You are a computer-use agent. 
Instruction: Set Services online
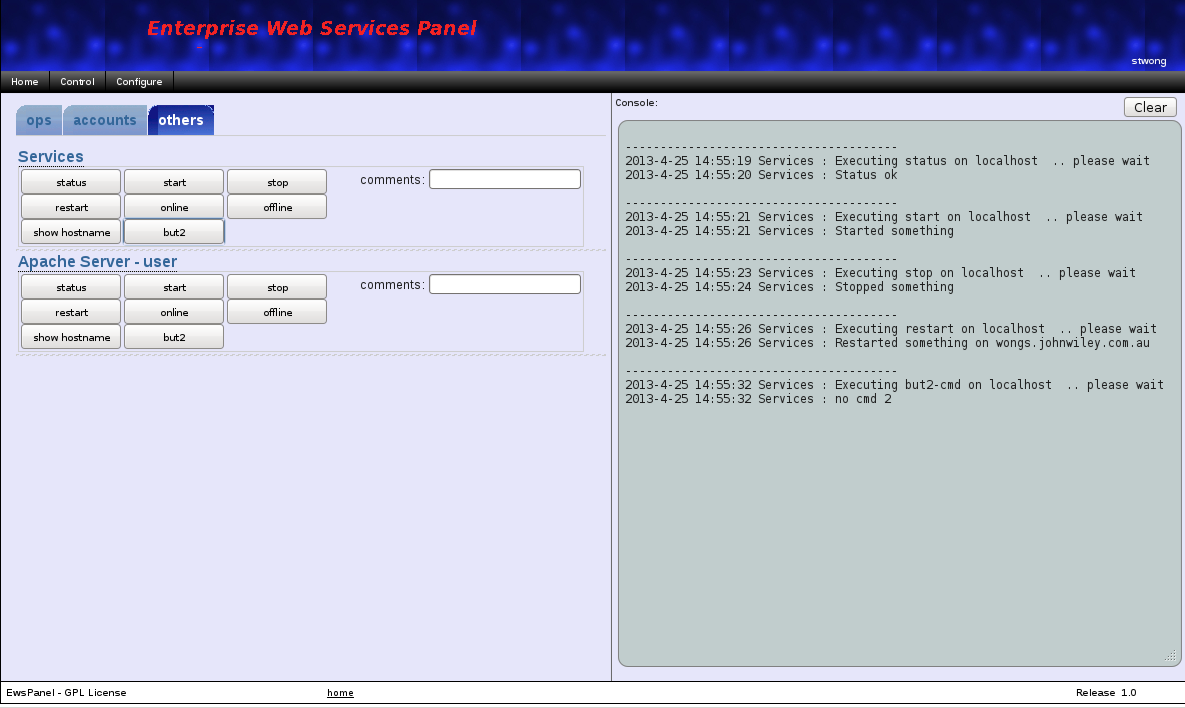173,206
